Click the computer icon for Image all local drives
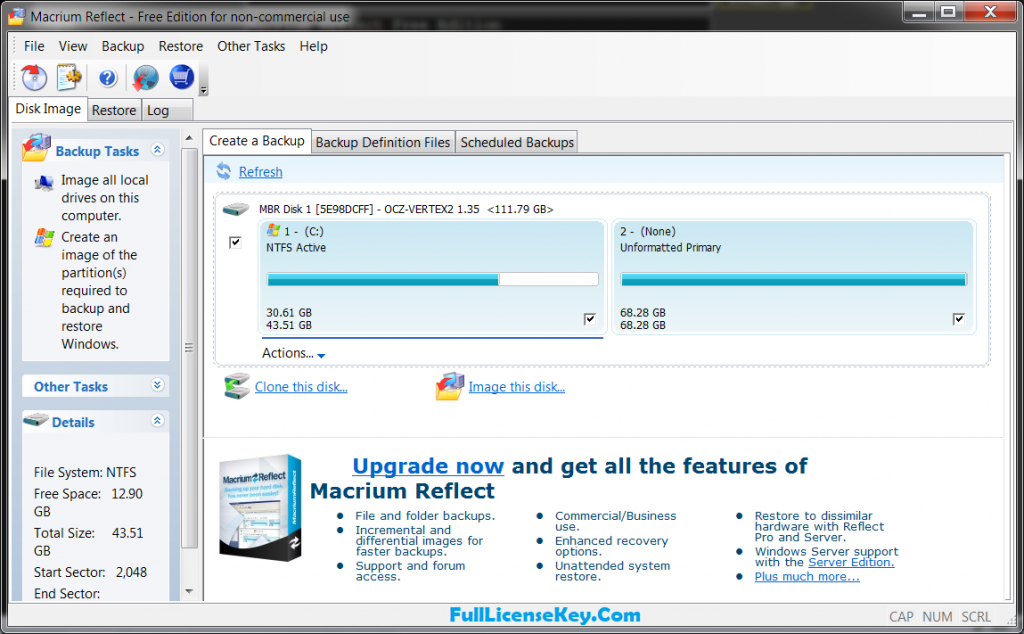This screenshot has width=1024, height=634. [x=44, y=182]
